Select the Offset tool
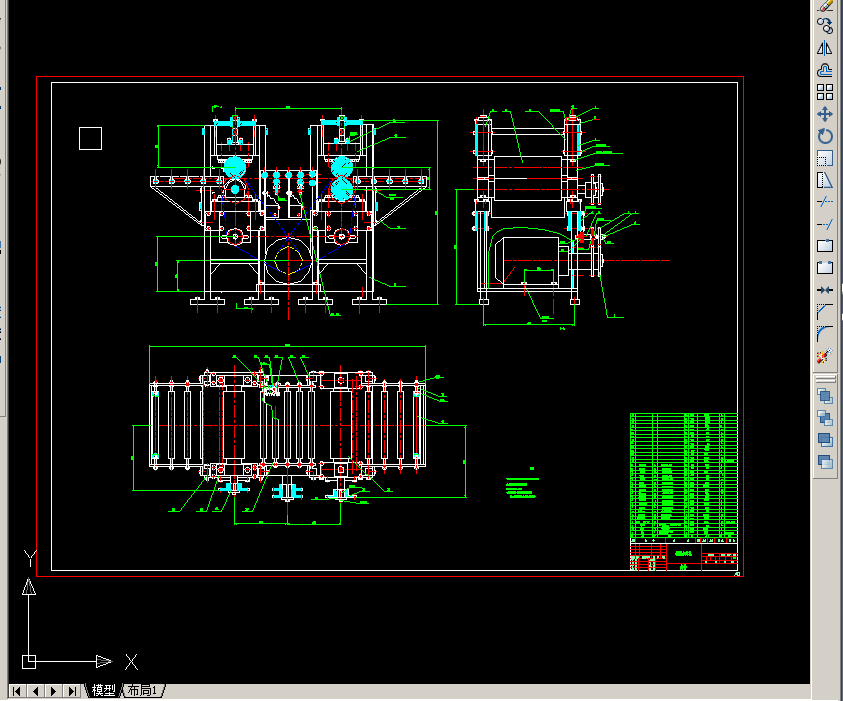This screenshot has height=701, width=843. tap(825, 70)
